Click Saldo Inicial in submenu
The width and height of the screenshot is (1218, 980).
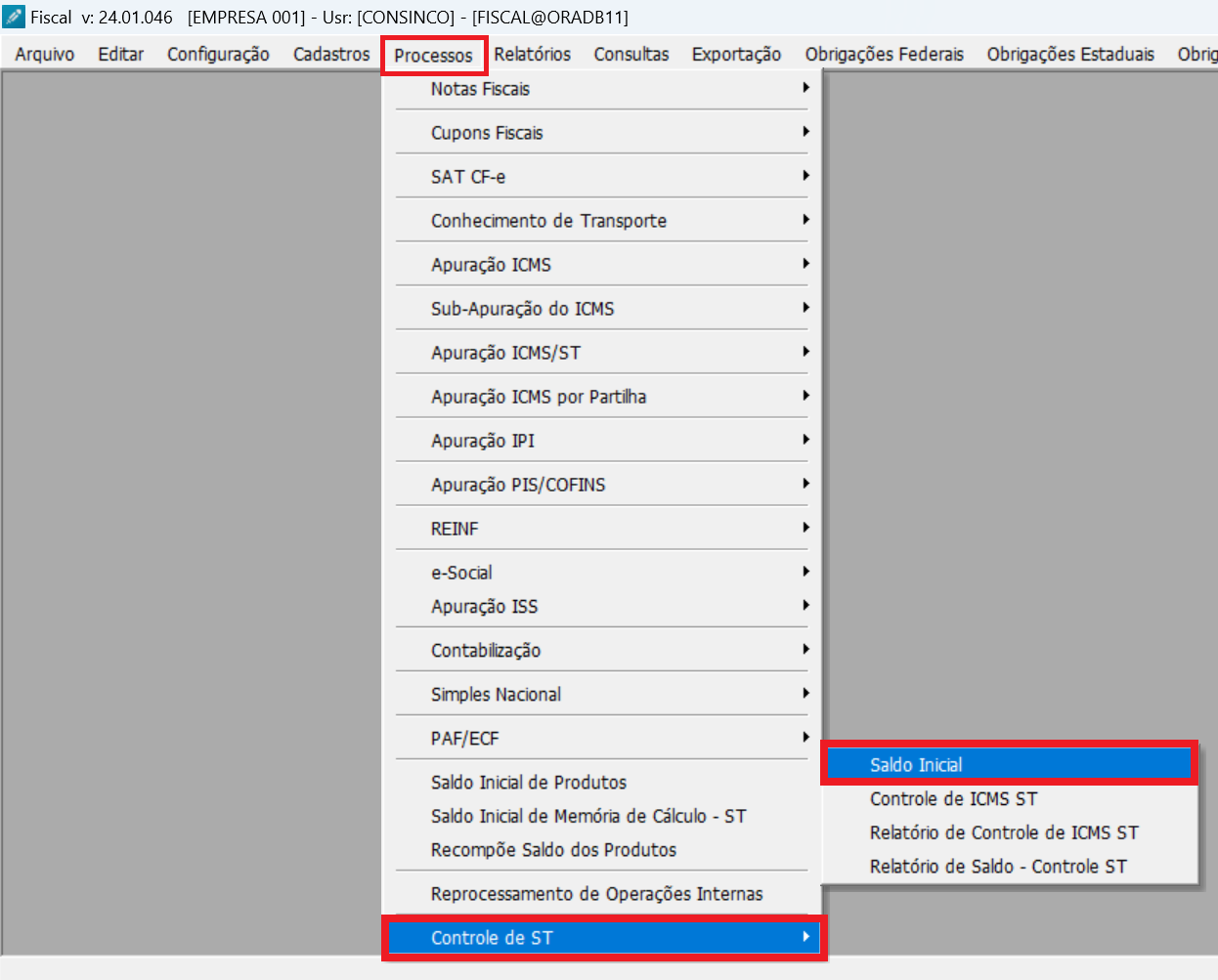(1010, 765)
